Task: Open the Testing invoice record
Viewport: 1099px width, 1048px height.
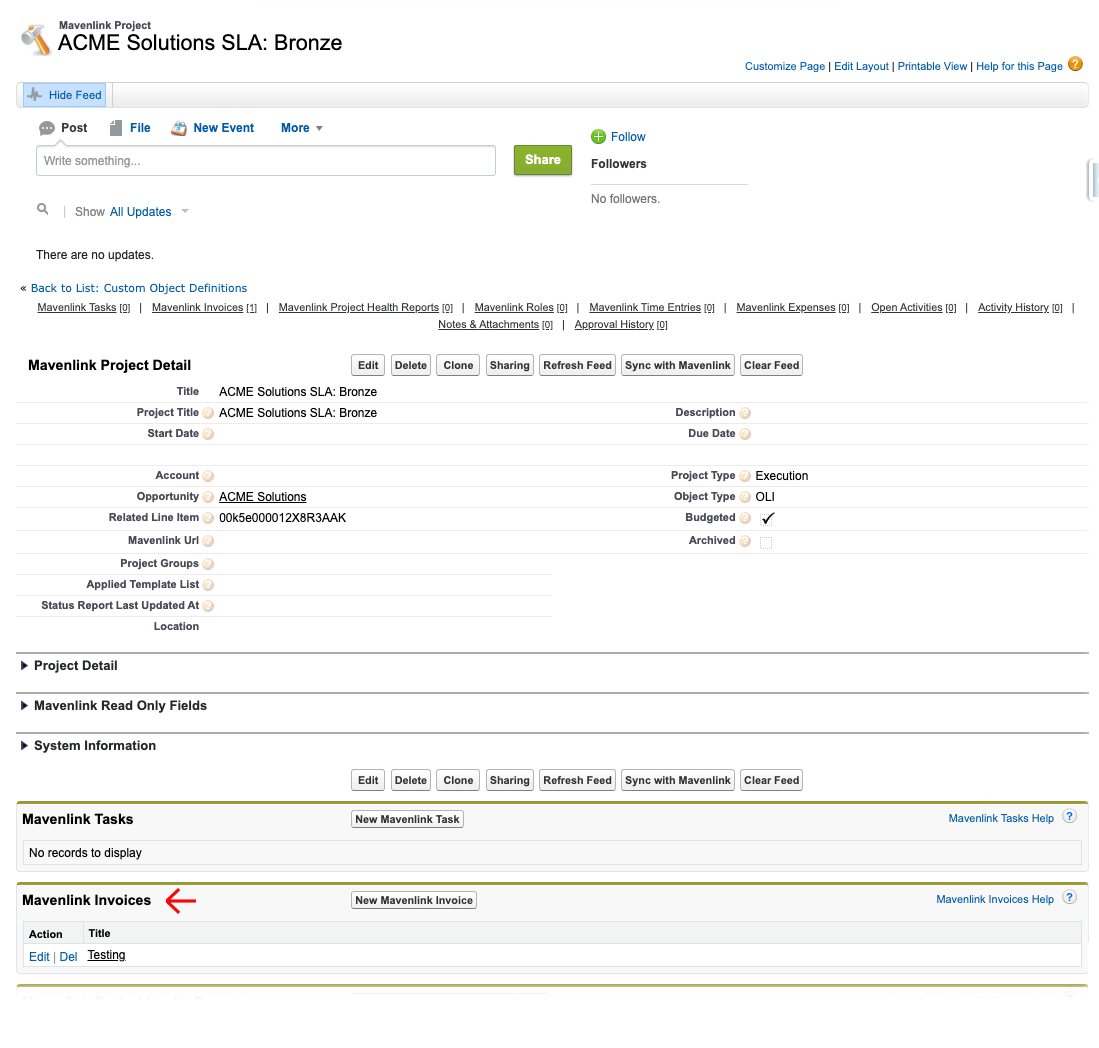Action: (x=107, y=955)
